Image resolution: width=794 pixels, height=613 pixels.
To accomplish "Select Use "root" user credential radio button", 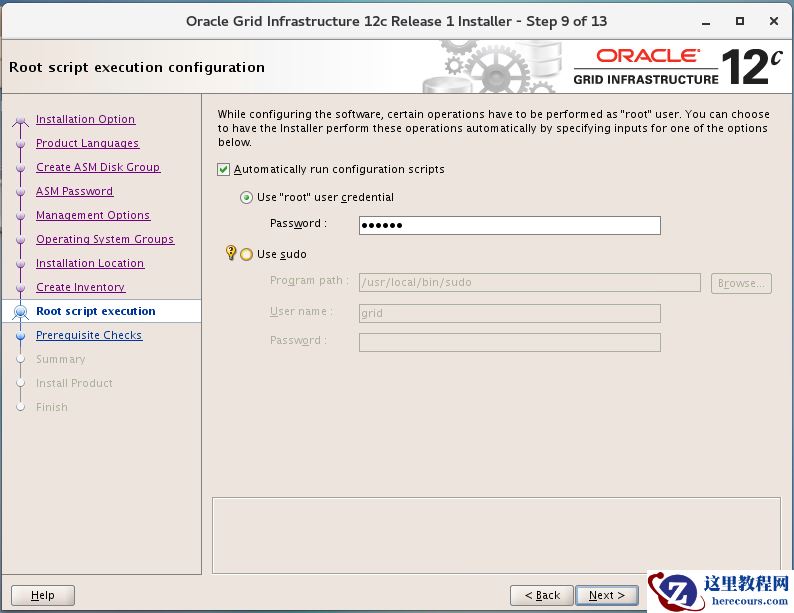I will point(246,197).
